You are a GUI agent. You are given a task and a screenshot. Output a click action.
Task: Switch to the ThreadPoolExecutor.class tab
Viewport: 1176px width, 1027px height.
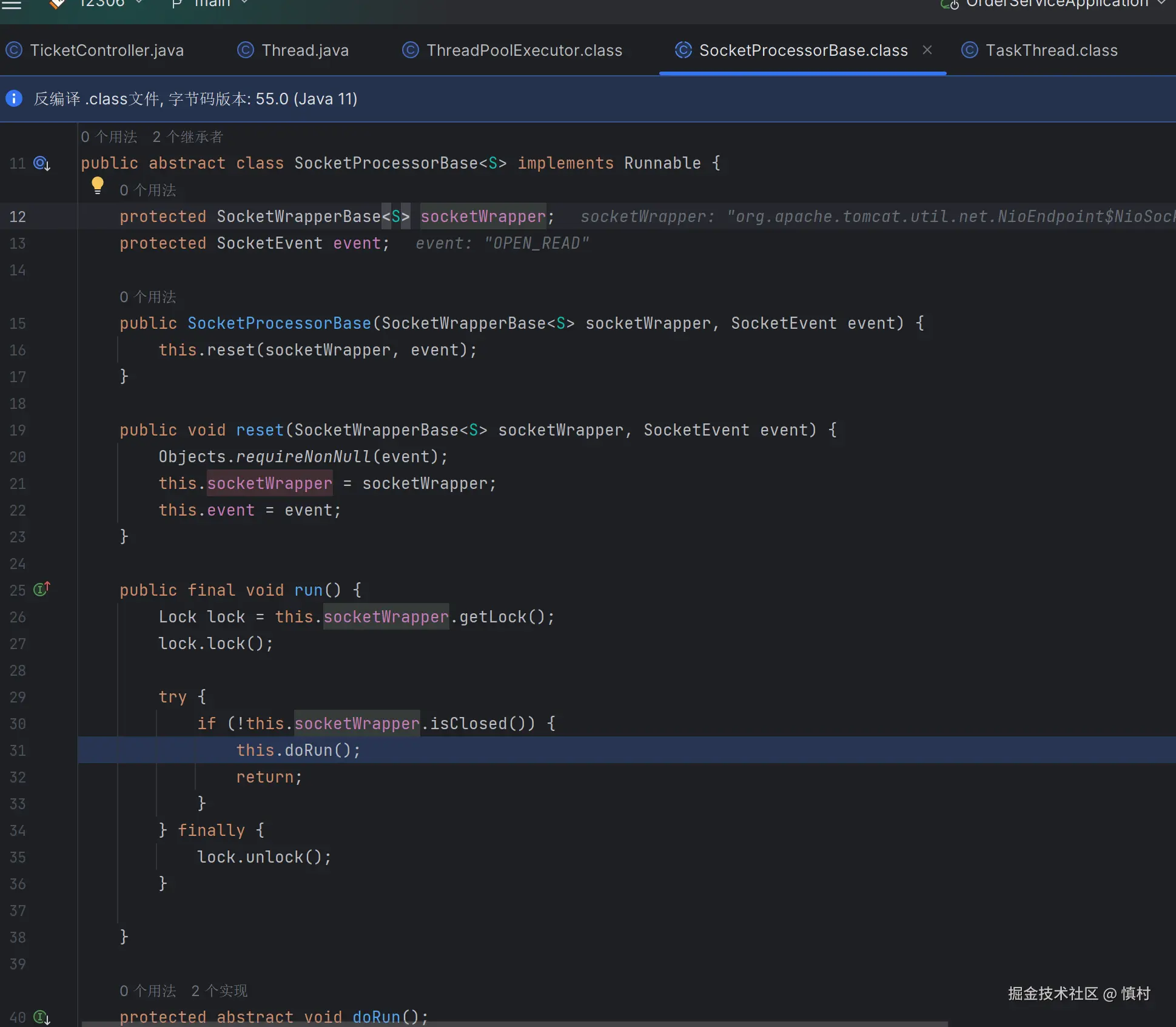tap(524, 50)
